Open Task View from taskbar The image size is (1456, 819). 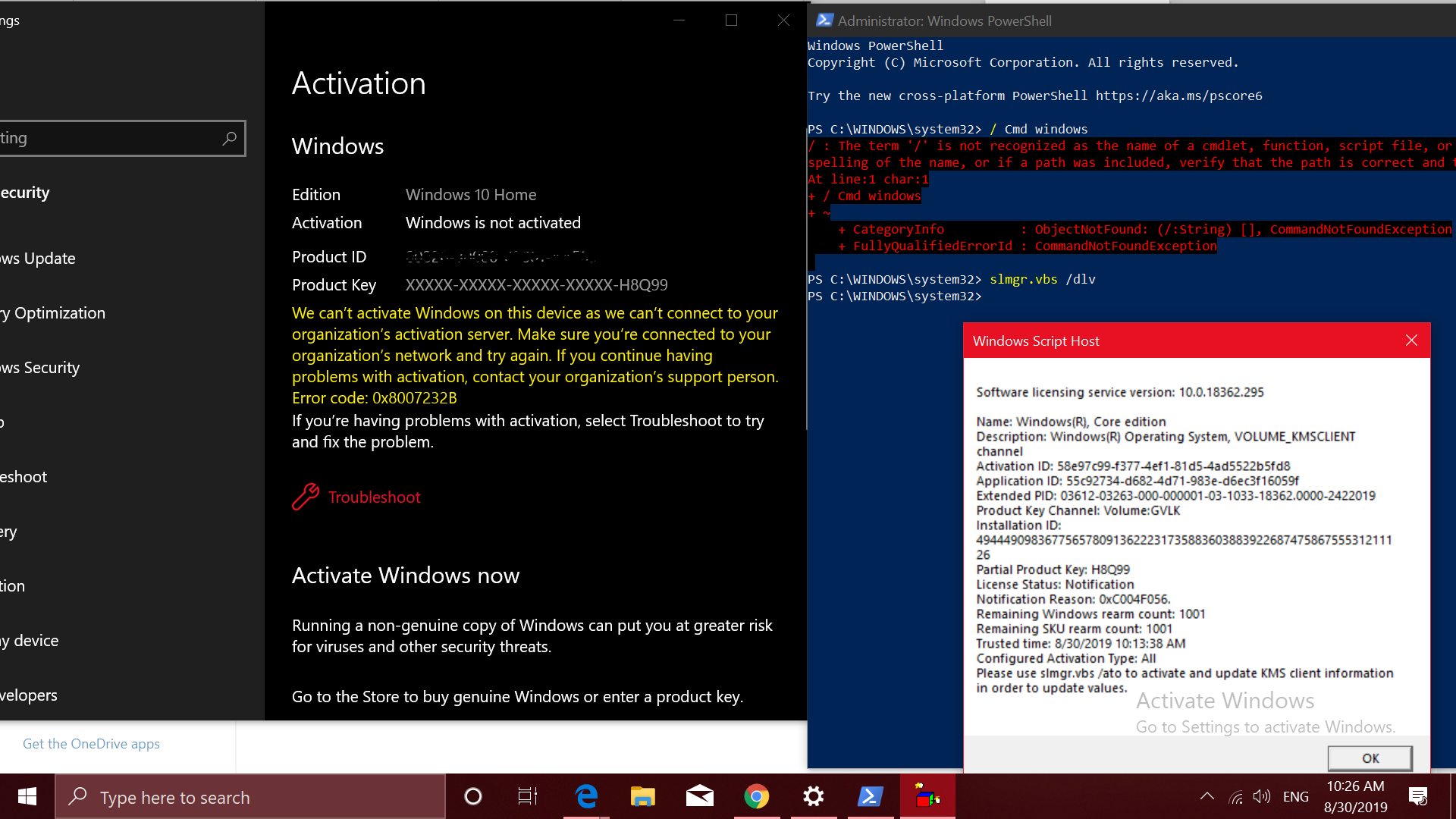528,796
